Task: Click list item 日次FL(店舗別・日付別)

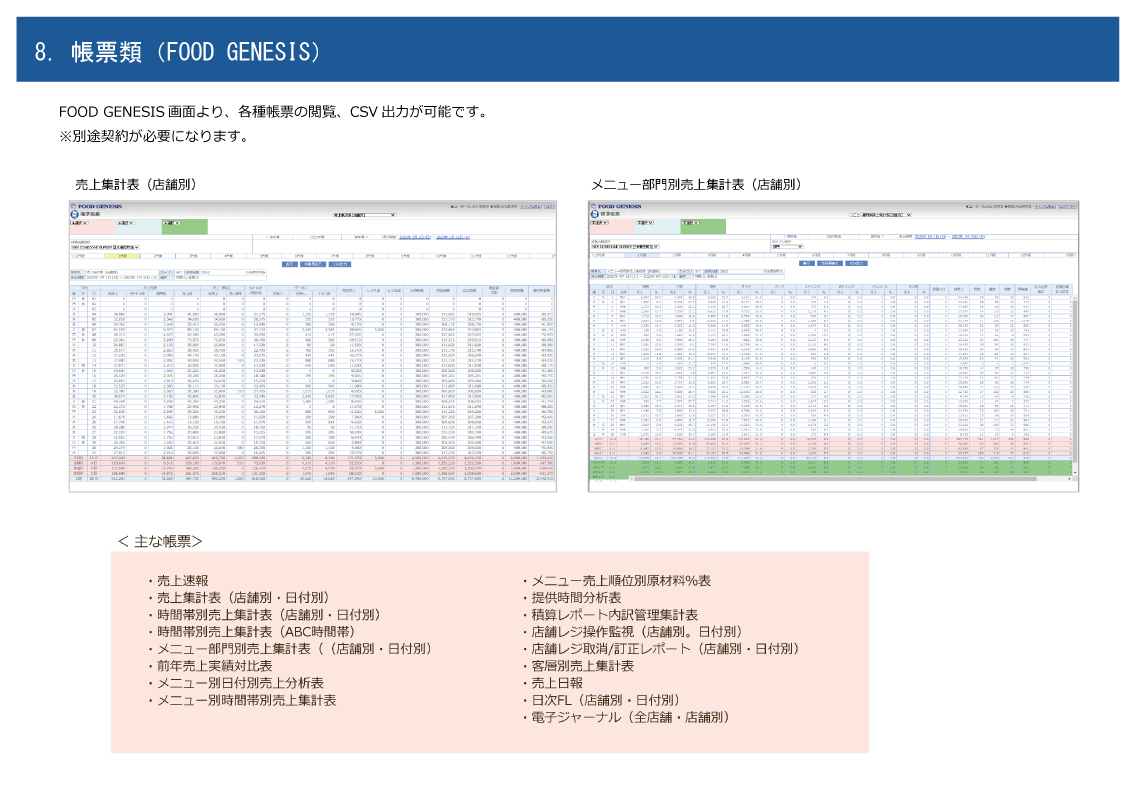Action: (x=606, y=700)
